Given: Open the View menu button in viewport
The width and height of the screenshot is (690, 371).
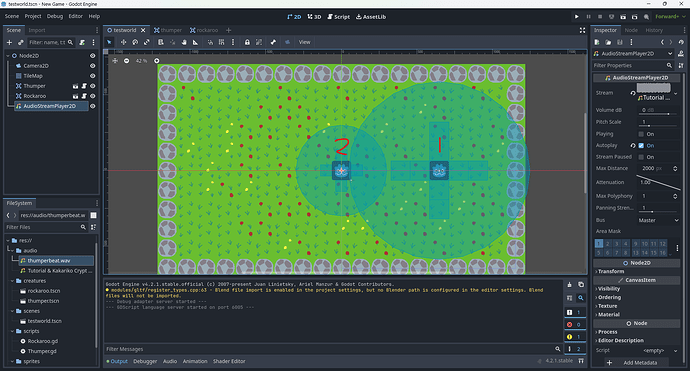Looking at the screenshot, I should coord(305,42).
